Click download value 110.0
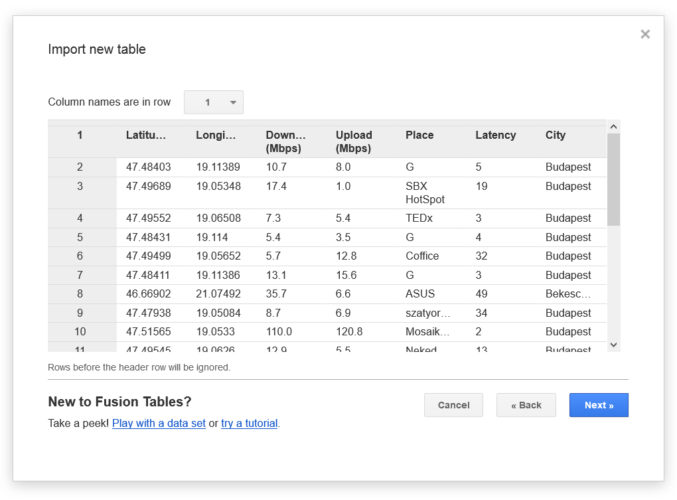The width and height of the screenshot is (677, 500). click(279, 332)
